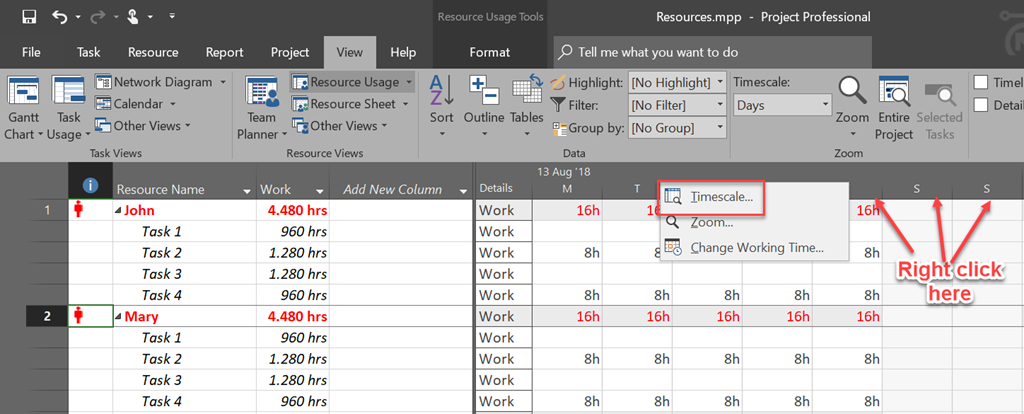Toggle the Details checkbox

(x=981, y=105)
